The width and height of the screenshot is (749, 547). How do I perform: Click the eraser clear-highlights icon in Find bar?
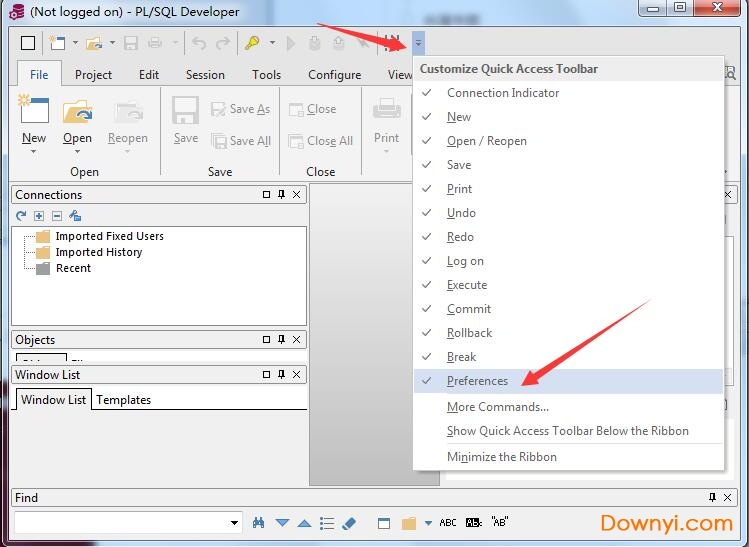(x=349, y=523)
